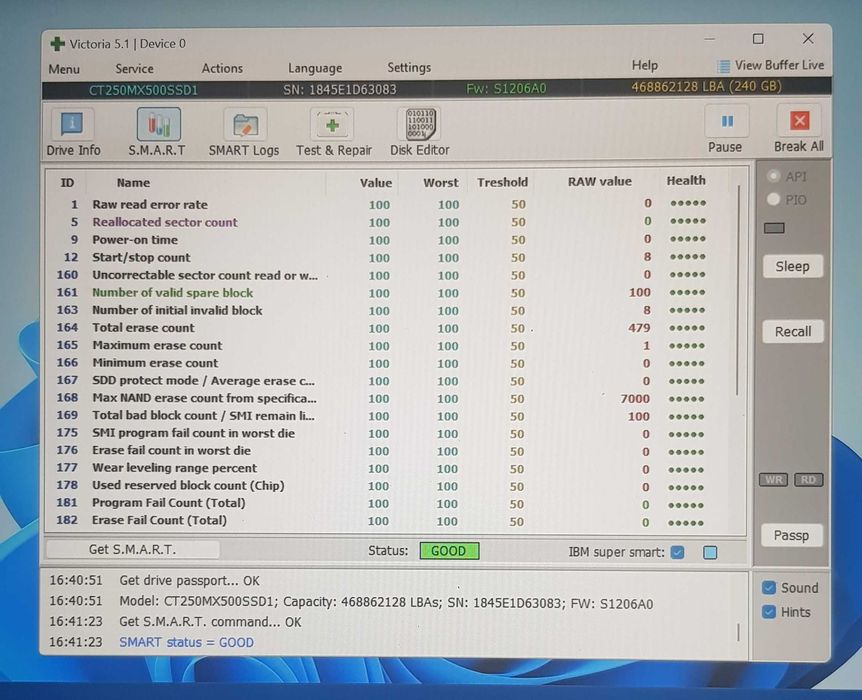Open the Help menu

644,65
